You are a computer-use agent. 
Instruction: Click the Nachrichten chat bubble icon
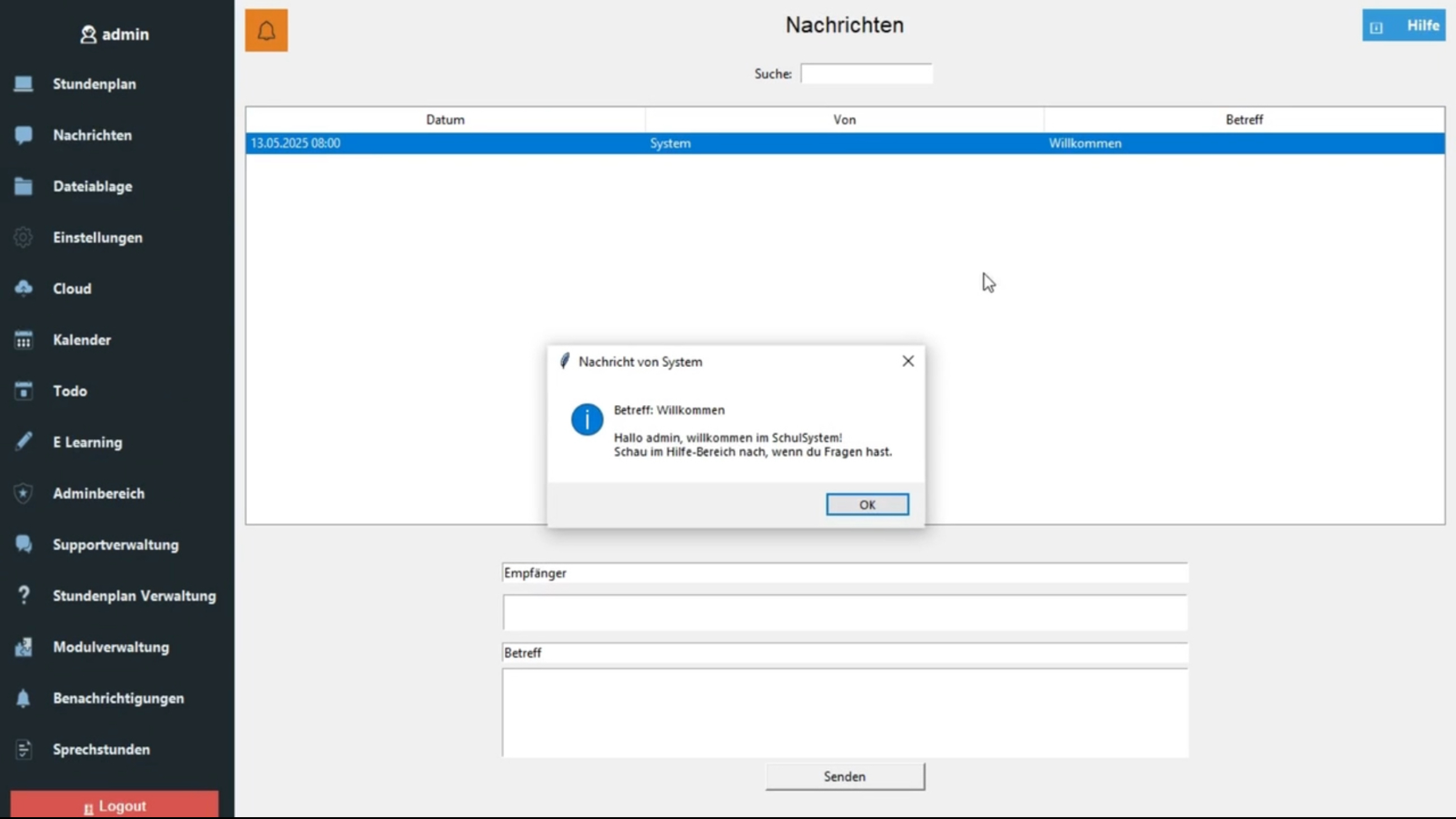pos(23,134)
